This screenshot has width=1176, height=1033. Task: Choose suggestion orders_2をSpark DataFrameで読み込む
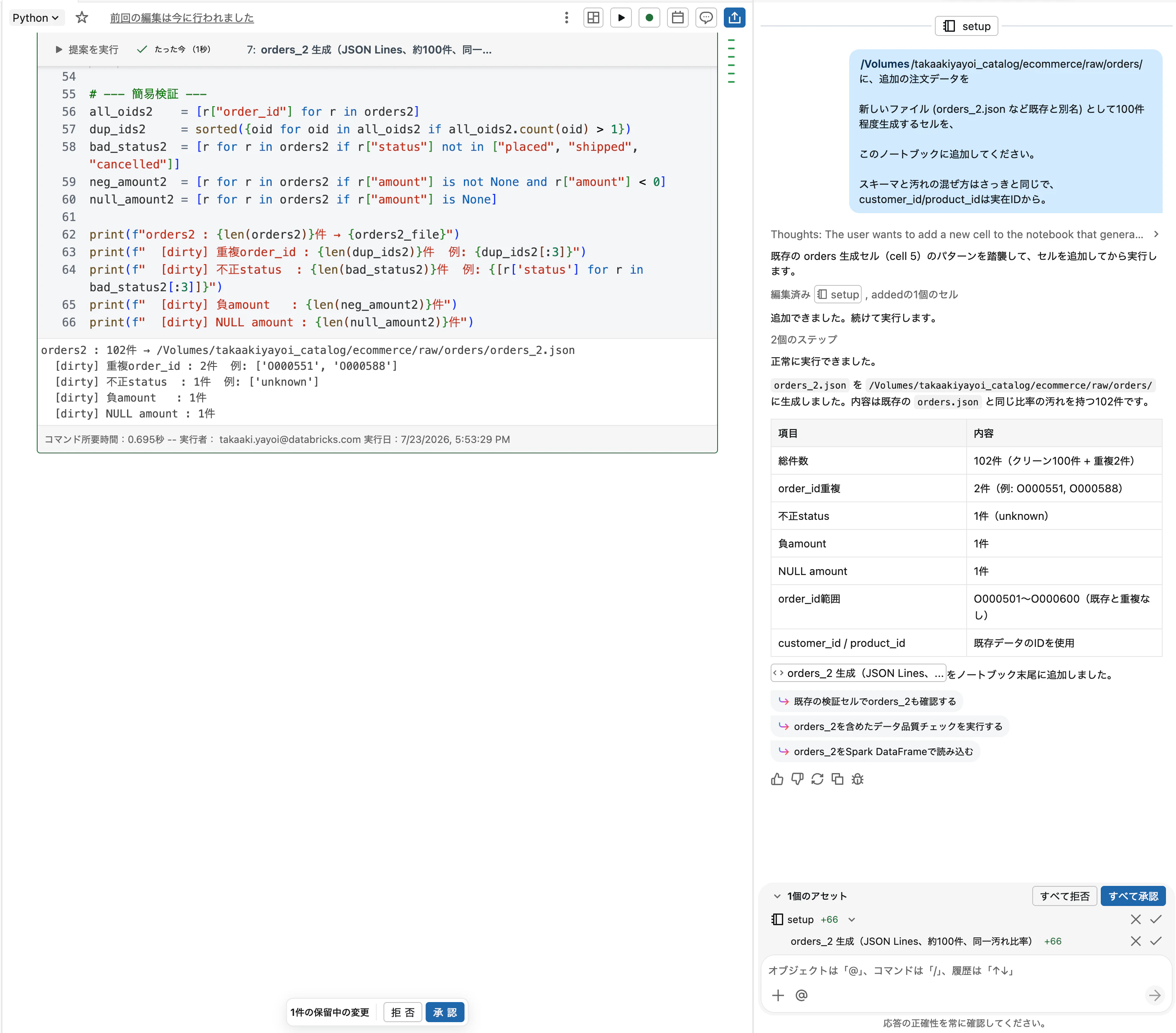click(875, 752)
